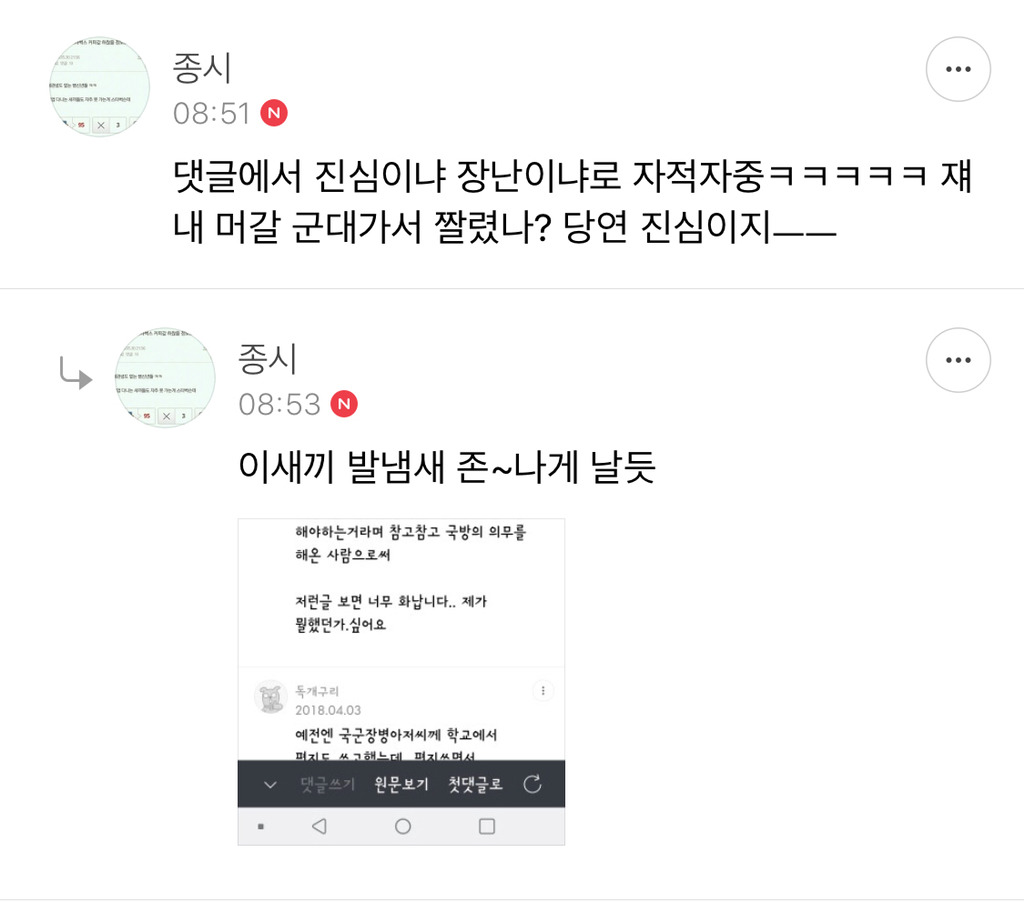This screenshot has width=1024, height=902.
Task: Click the reply indent arrow icon
Action: pos(76,373)
